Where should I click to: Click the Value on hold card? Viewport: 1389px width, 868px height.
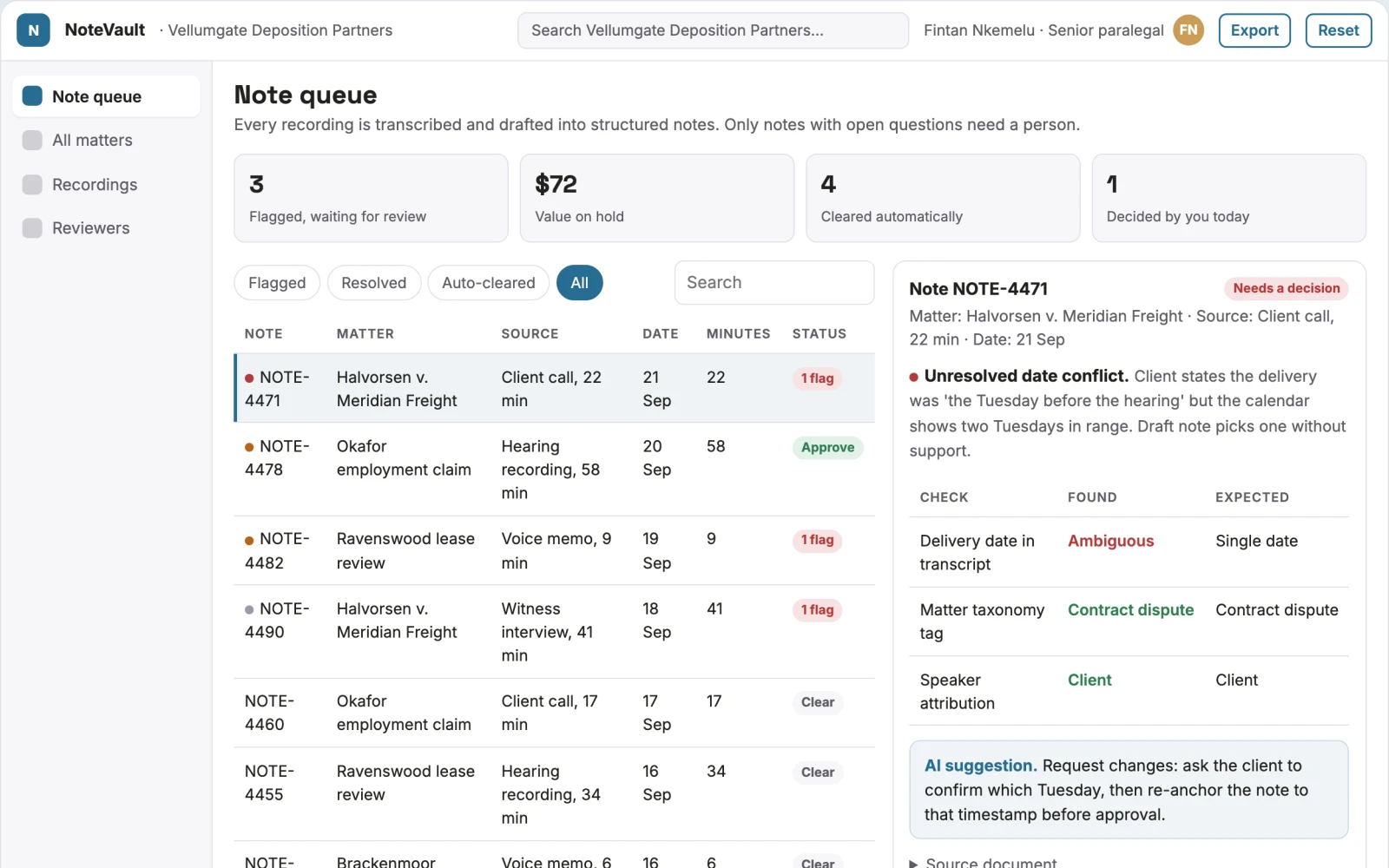657,198
